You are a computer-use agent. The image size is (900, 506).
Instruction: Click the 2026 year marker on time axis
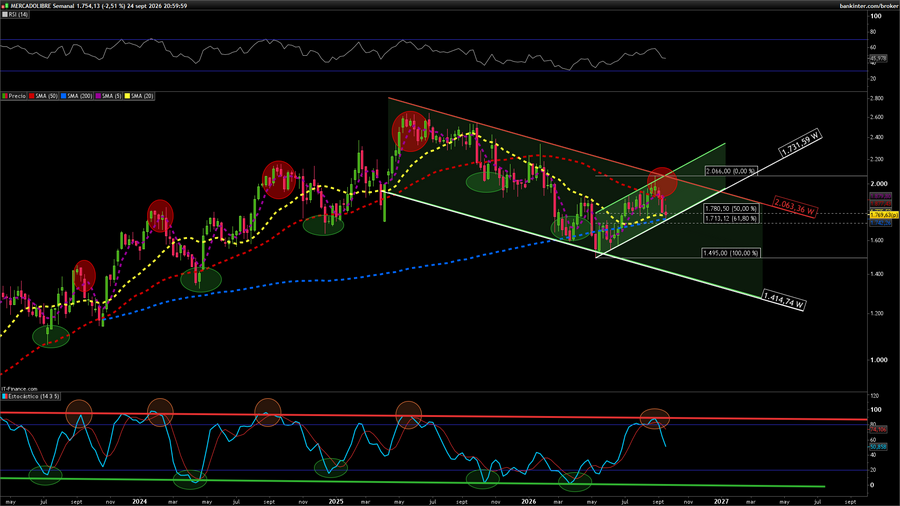pyautogui.click(x=529, y=501)
